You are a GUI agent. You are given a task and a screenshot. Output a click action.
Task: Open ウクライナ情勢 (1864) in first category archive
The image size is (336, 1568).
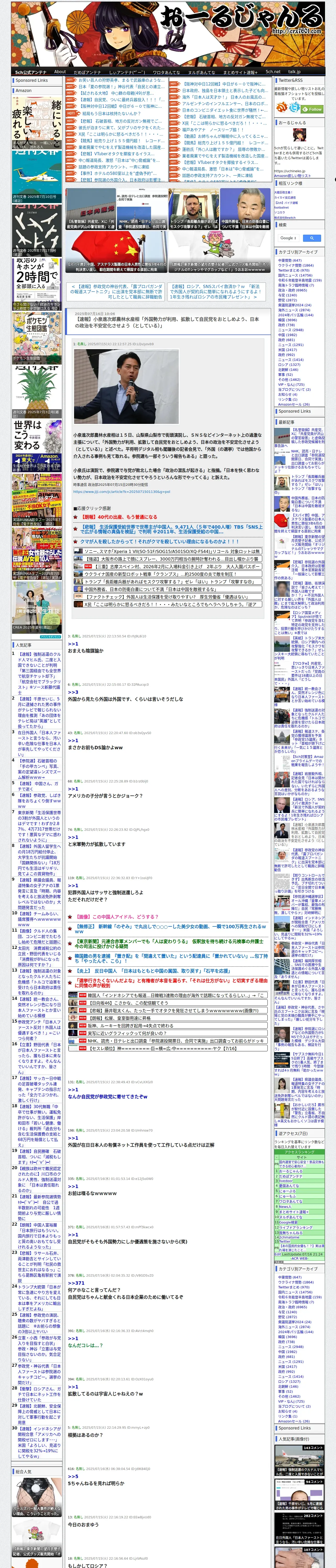[296, 266]
